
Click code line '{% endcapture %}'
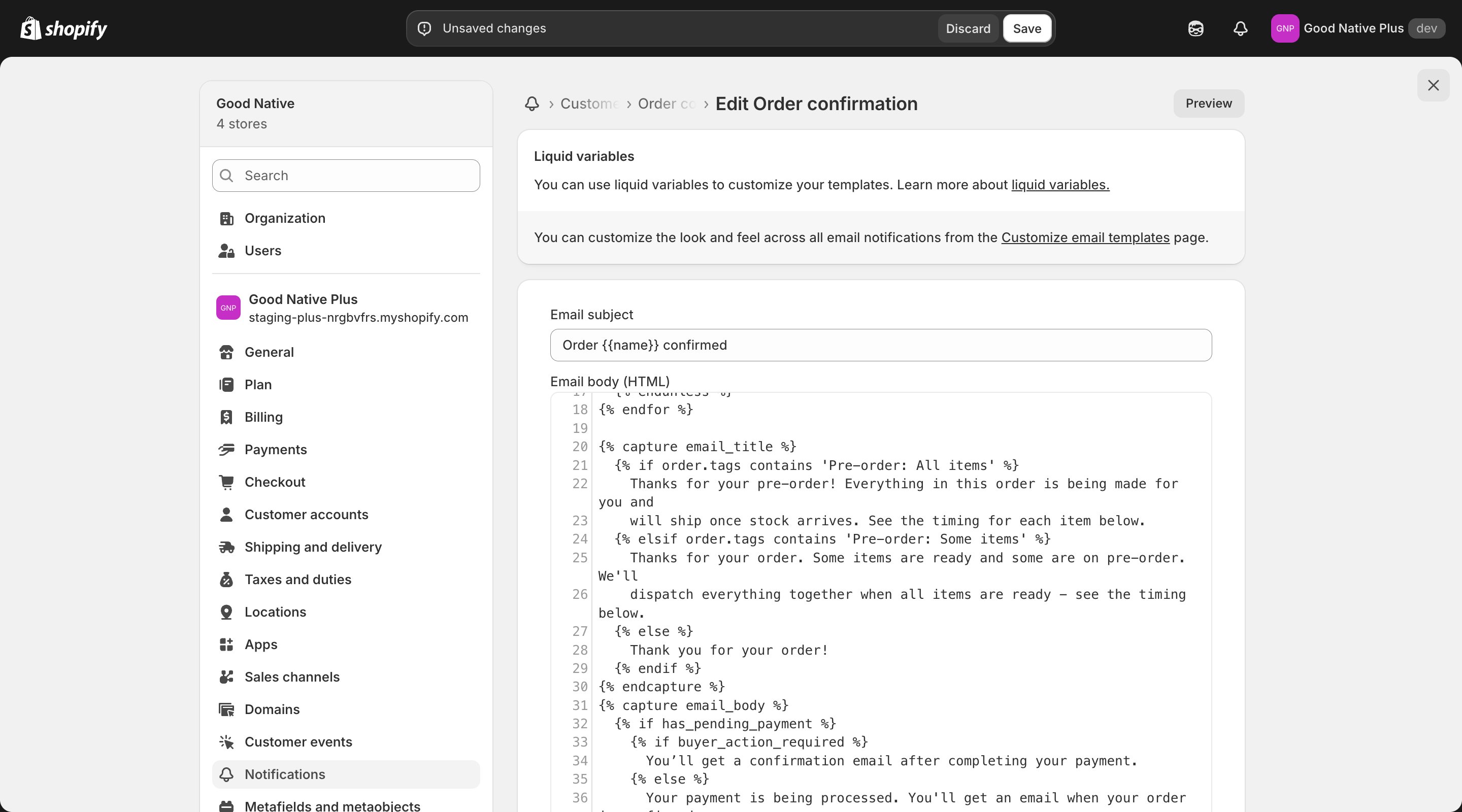(x=661, y=687)
